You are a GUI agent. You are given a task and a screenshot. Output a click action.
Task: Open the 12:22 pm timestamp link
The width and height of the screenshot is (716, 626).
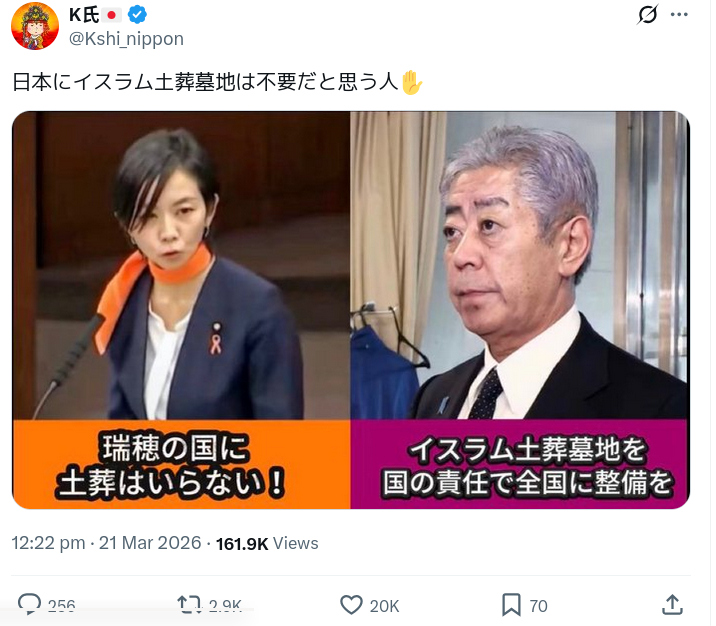coord(106,543)
